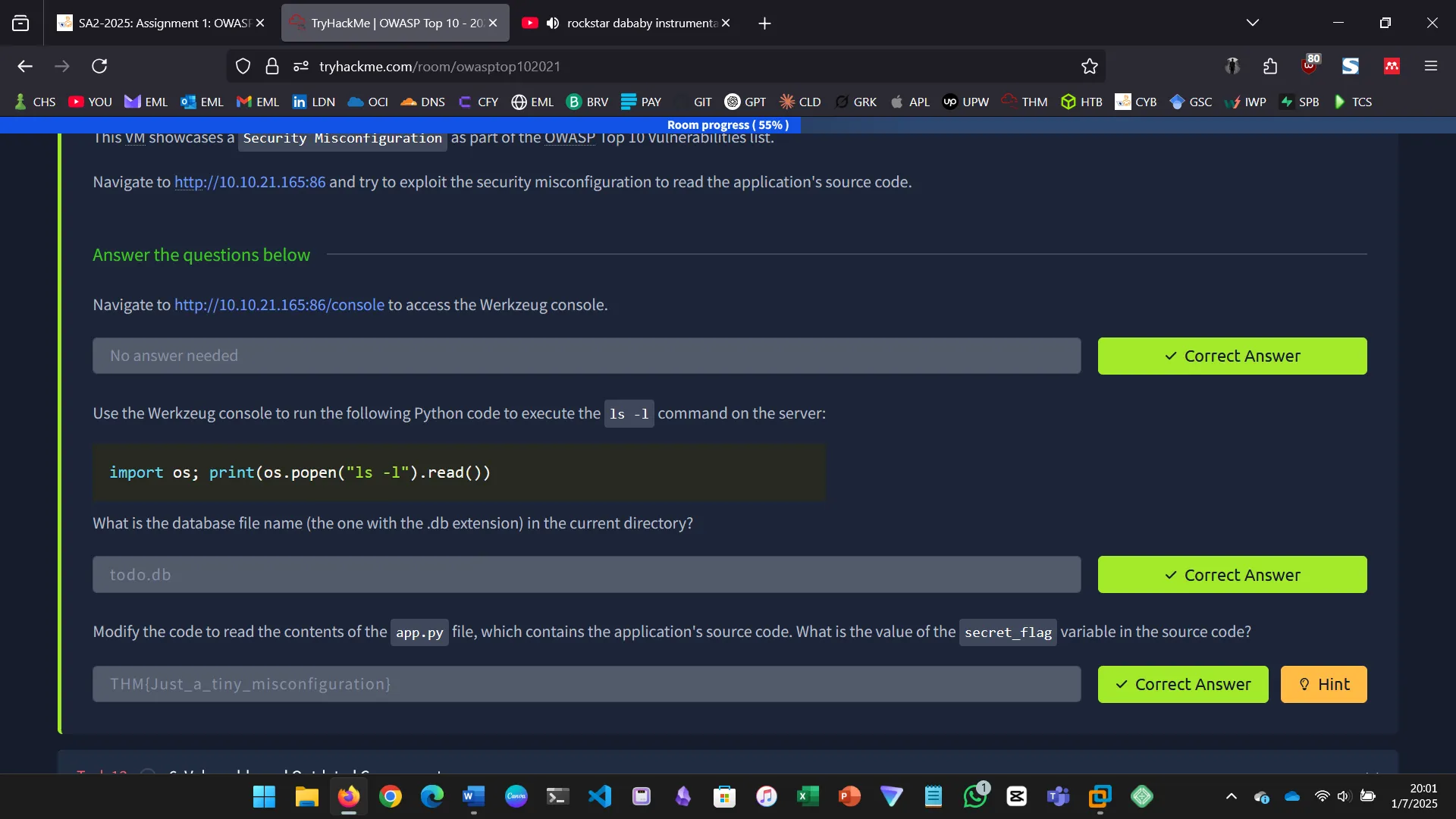Open the Firefox View recent browsing button

(20, 24)
